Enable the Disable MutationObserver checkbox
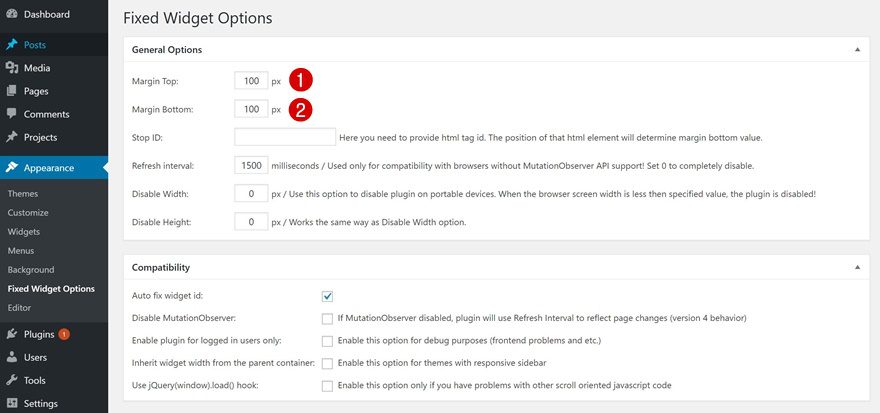880x413 pixels. click(x=327, y=318)
